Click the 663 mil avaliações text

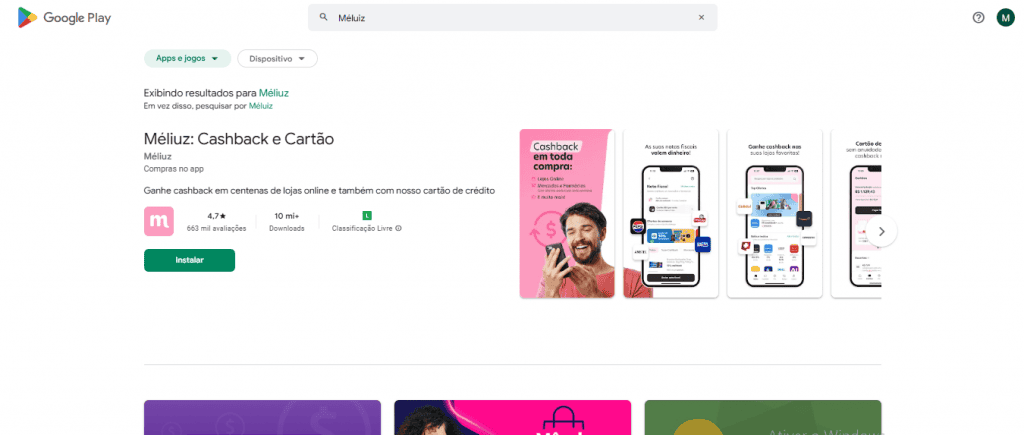216,229
